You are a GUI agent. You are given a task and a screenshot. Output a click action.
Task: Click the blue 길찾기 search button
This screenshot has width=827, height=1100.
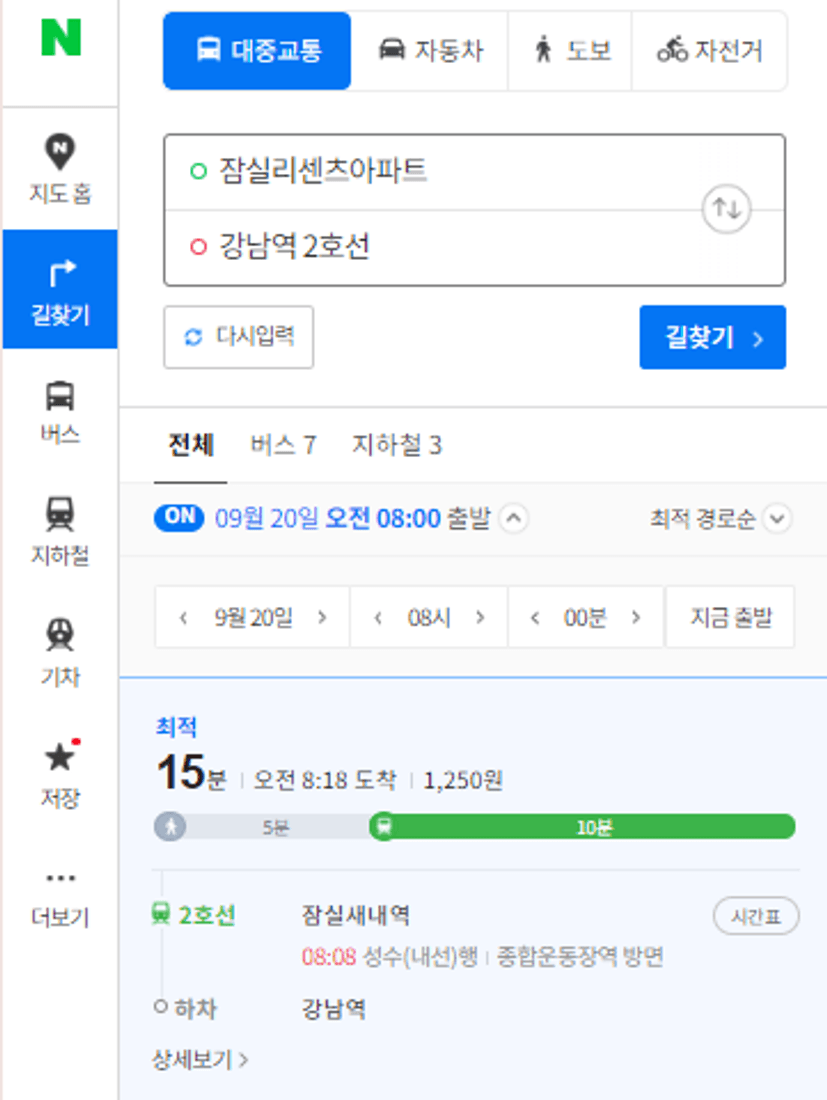713,337
